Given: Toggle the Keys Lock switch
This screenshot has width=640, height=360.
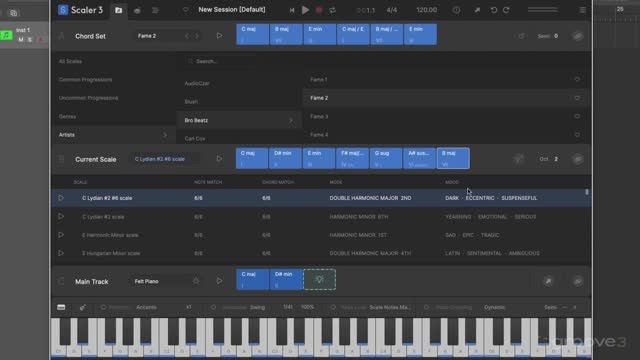Looking at the screenshot, I should coord(333,307).
